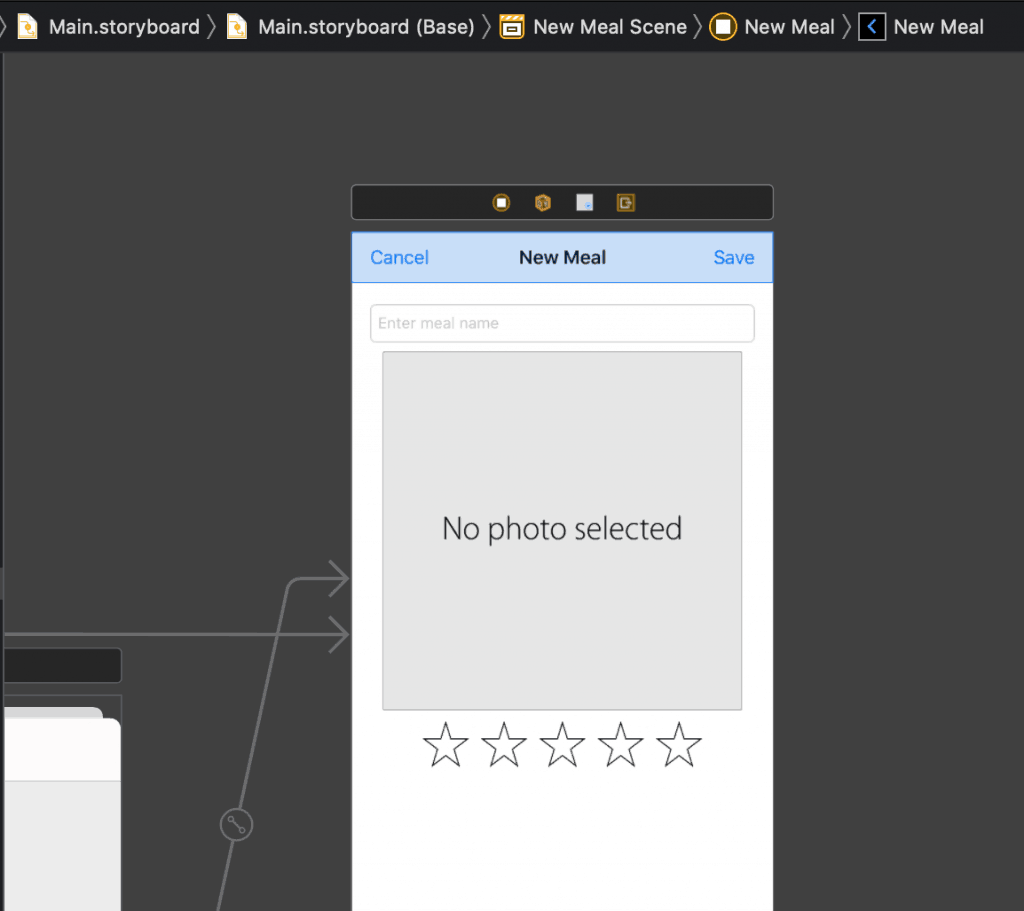1024x911 pixels.
Task: Click the Main.storyboard (Base) file icon
Action: point(236,27)
